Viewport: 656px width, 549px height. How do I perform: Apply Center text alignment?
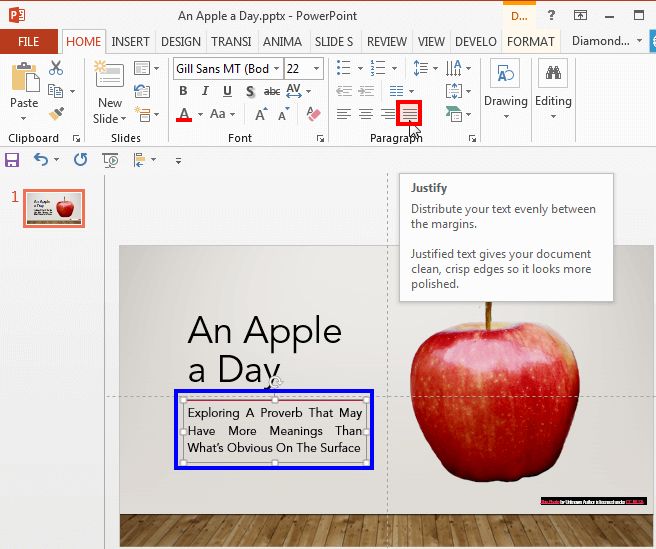tap(366, 115)
